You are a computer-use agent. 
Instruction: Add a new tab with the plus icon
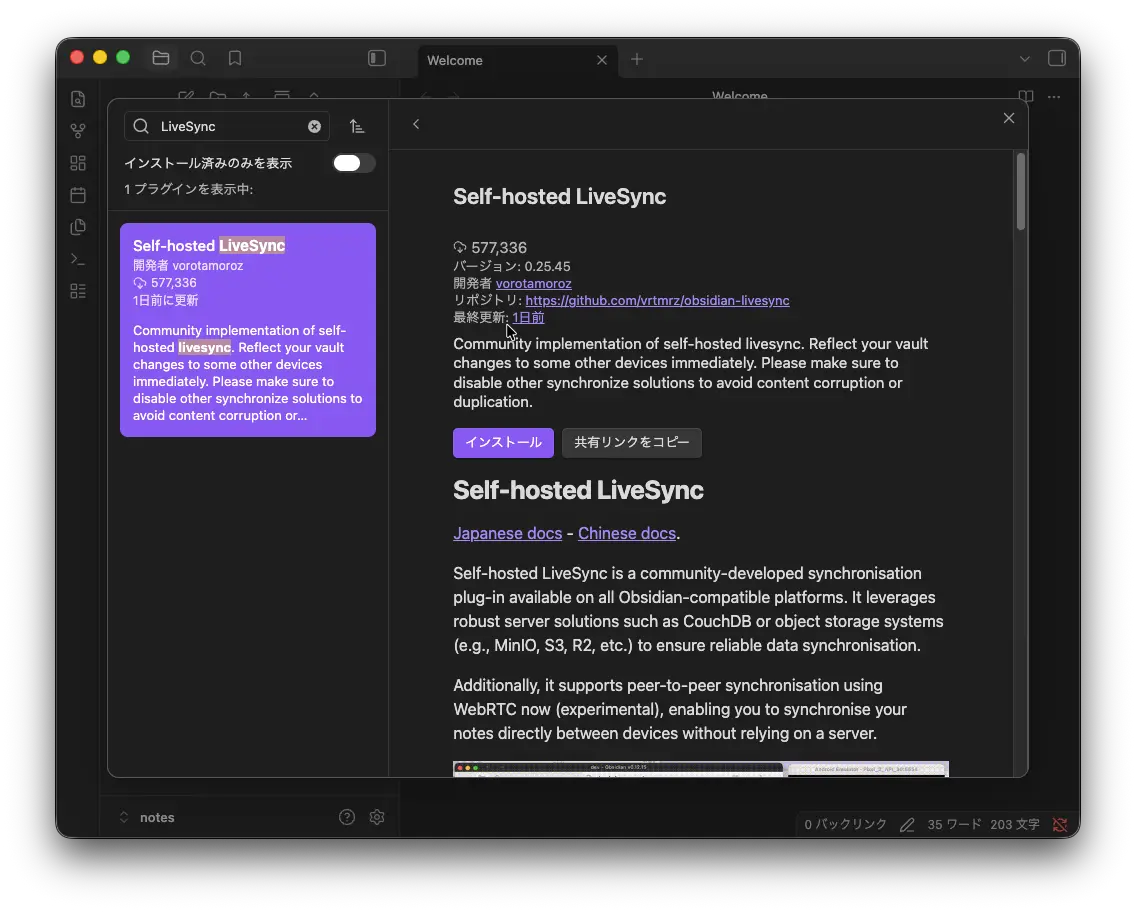637,59
